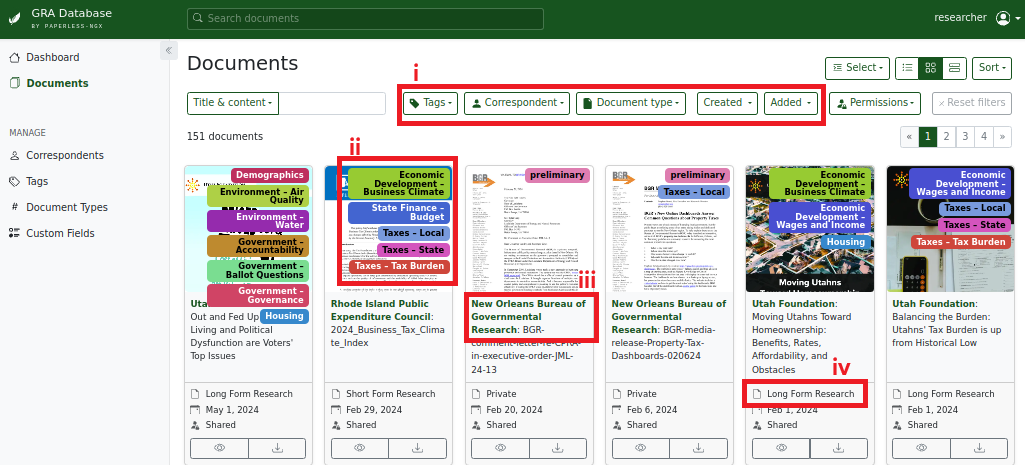The image size is (1025, 465).
Task: Download Moving Utahns Toward Homeownership document
Action: [839, 449]
